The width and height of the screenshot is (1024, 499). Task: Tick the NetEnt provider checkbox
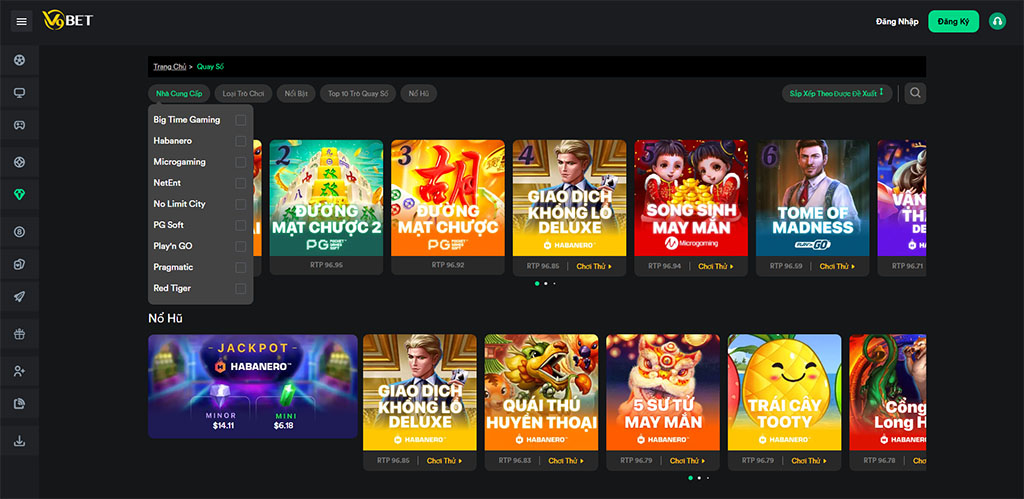point(241,183)
